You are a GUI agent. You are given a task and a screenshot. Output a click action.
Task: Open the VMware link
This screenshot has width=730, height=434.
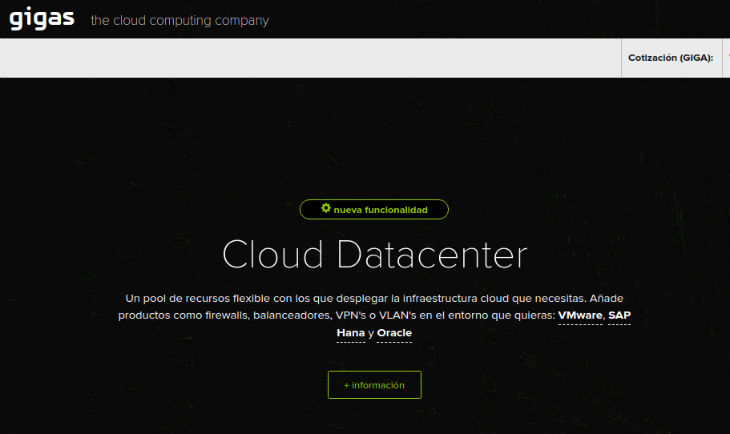pos(580,315)
